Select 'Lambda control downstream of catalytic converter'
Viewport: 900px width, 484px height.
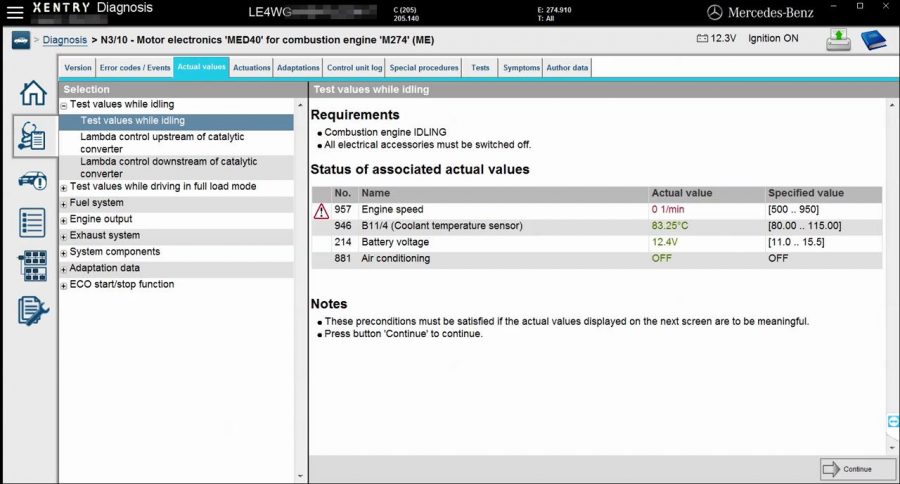176,168
